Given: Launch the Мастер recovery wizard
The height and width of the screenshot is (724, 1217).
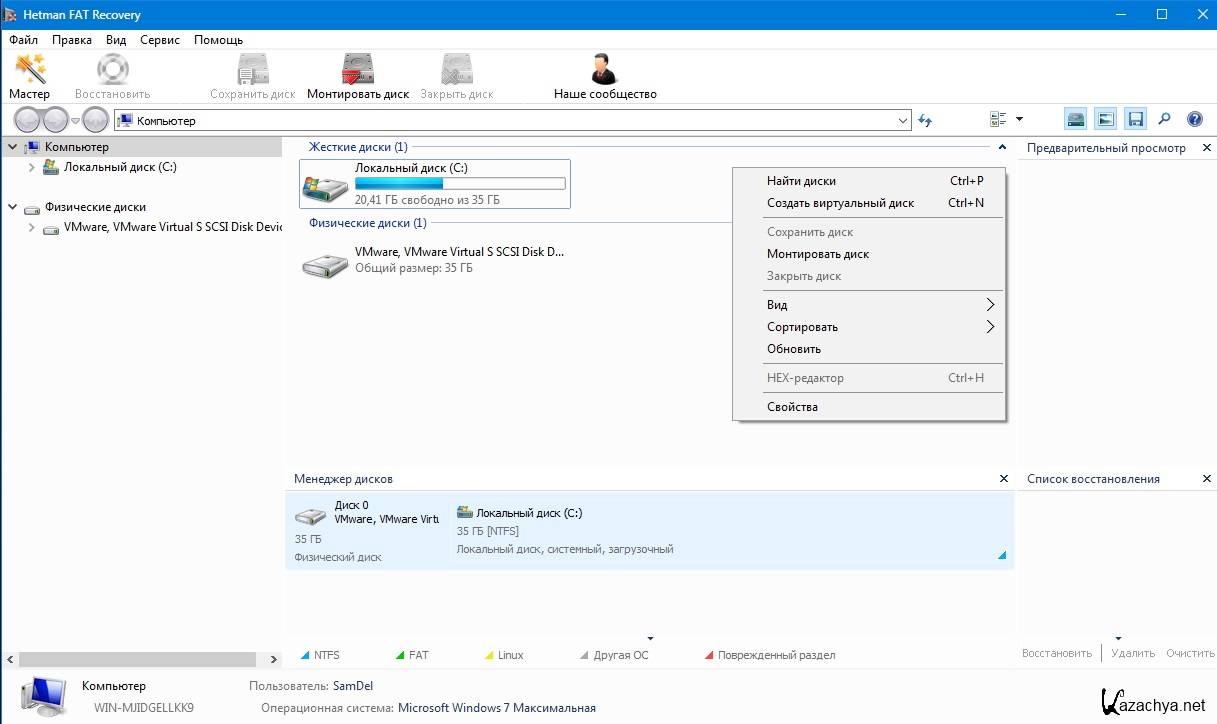Looking at the screenshot, I should tap(30, 77).
